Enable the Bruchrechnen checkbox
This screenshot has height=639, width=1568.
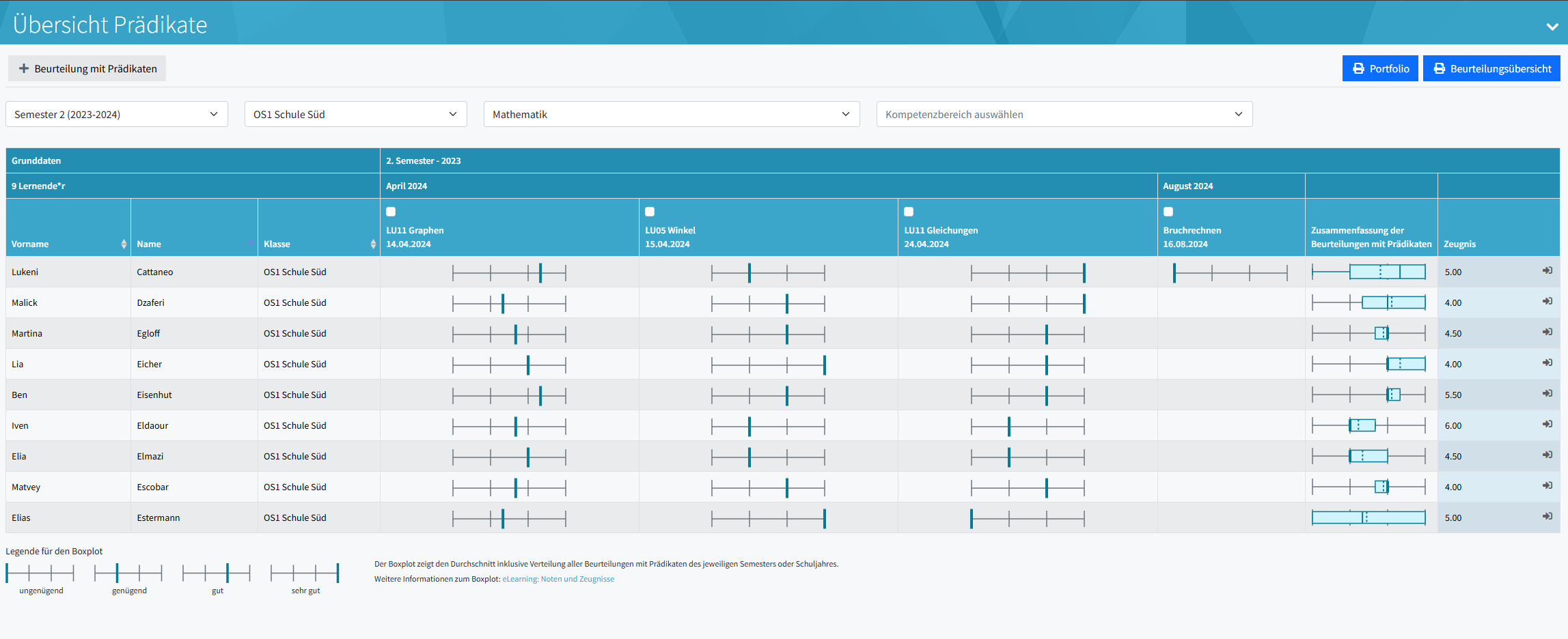pos(1168,212)
